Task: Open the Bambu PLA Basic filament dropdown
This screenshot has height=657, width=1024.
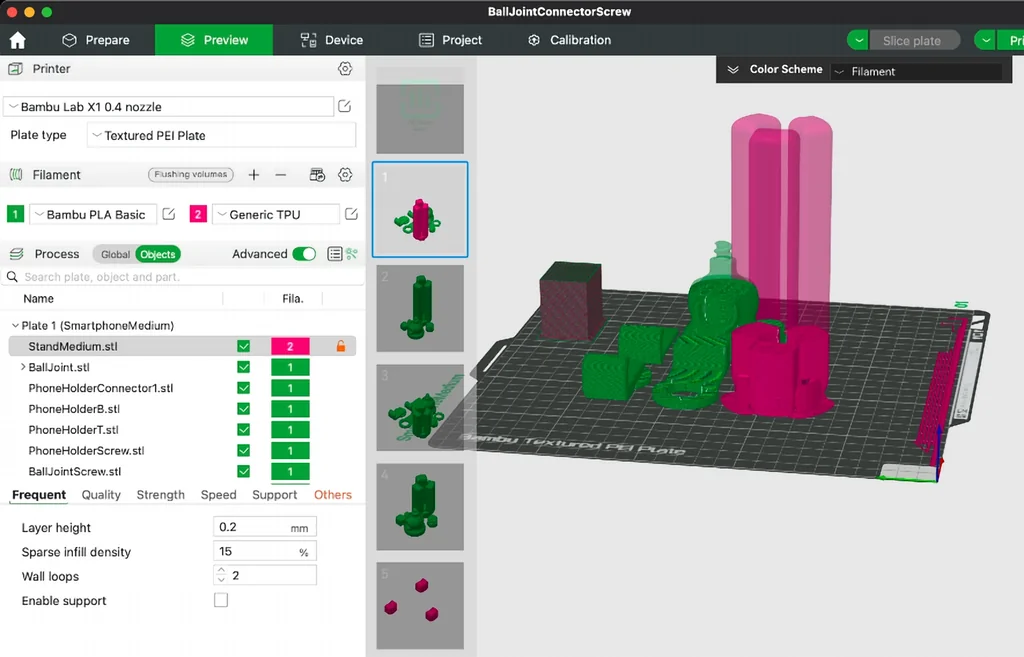Action: [93, 214]
